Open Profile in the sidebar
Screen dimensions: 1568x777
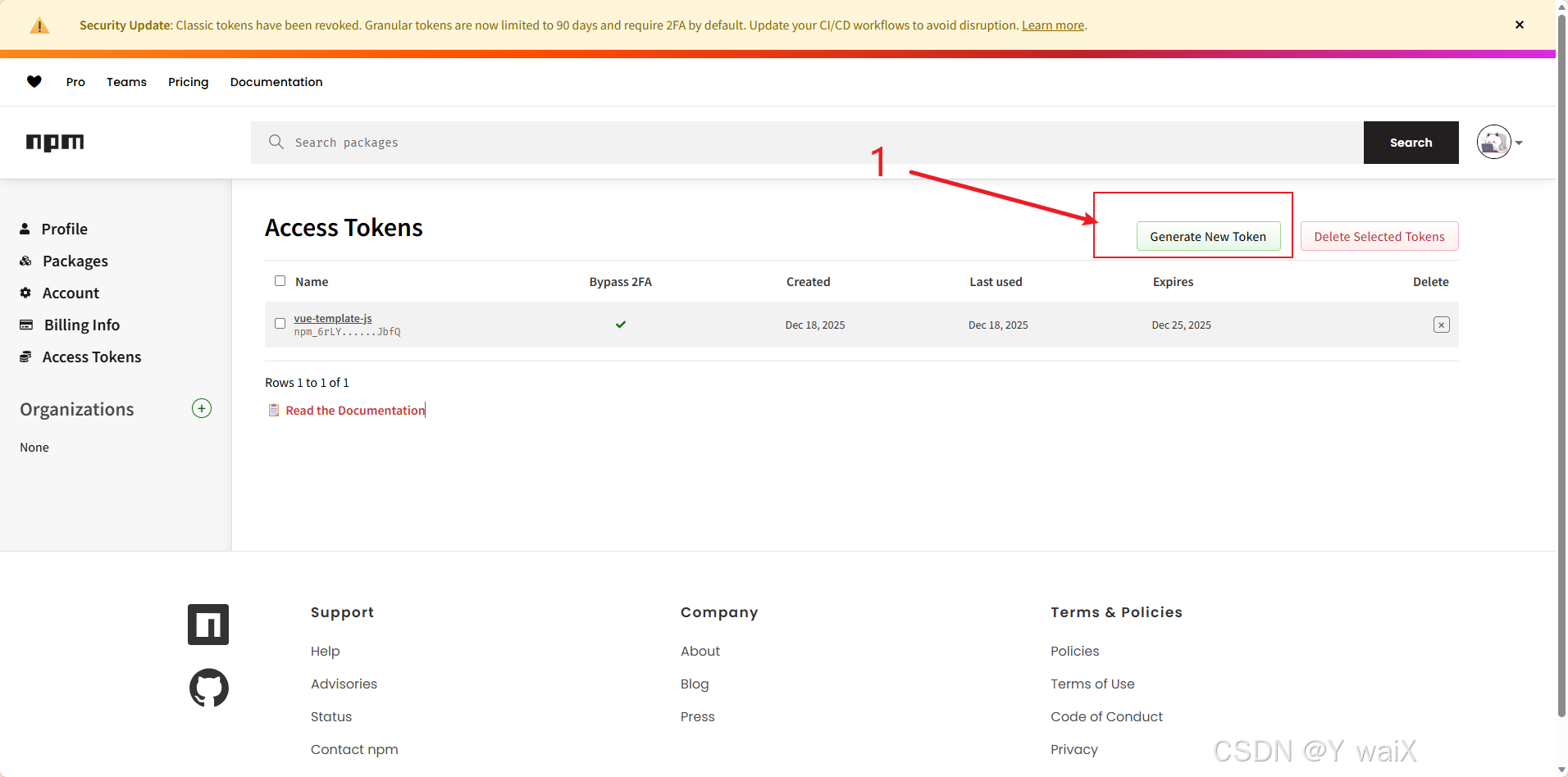[x=65, y=229]
